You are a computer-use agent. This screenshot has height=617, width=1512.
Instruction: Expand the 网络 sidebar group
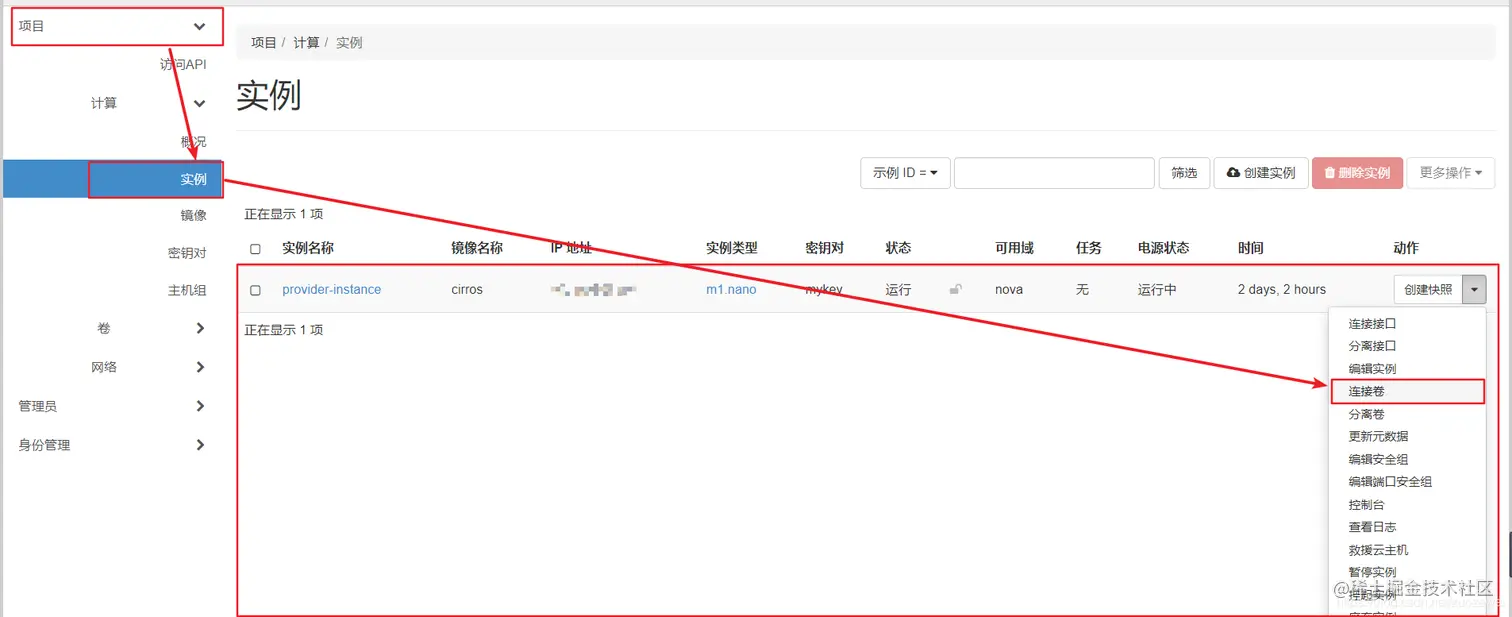point(200,367)
